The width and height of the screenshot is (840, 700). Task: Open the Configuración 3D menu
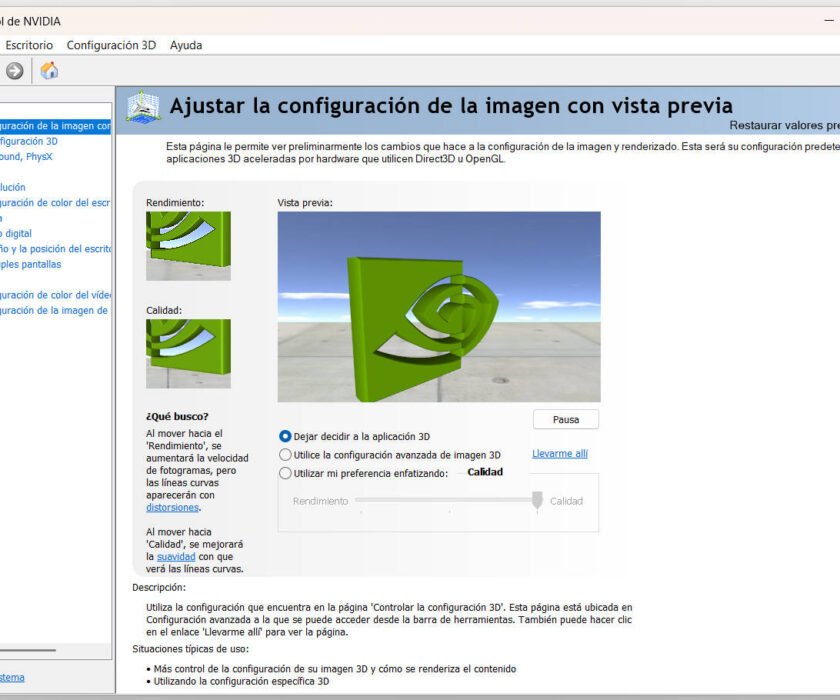pyautogui.click(x=111, y=45)
